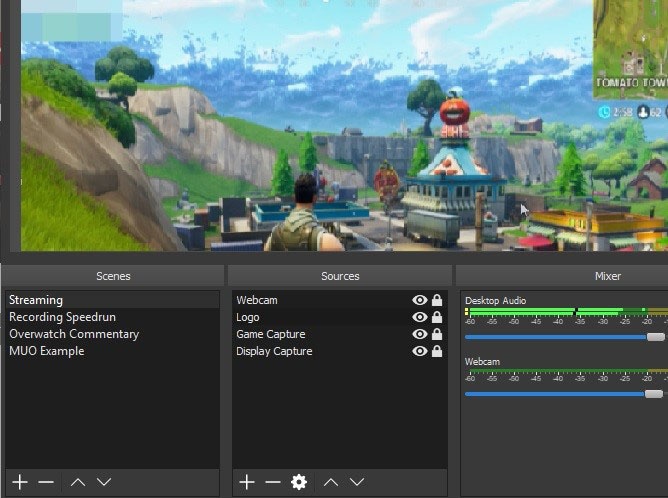
Task: Select the Recording Speedrun scene
Action: 112,317
